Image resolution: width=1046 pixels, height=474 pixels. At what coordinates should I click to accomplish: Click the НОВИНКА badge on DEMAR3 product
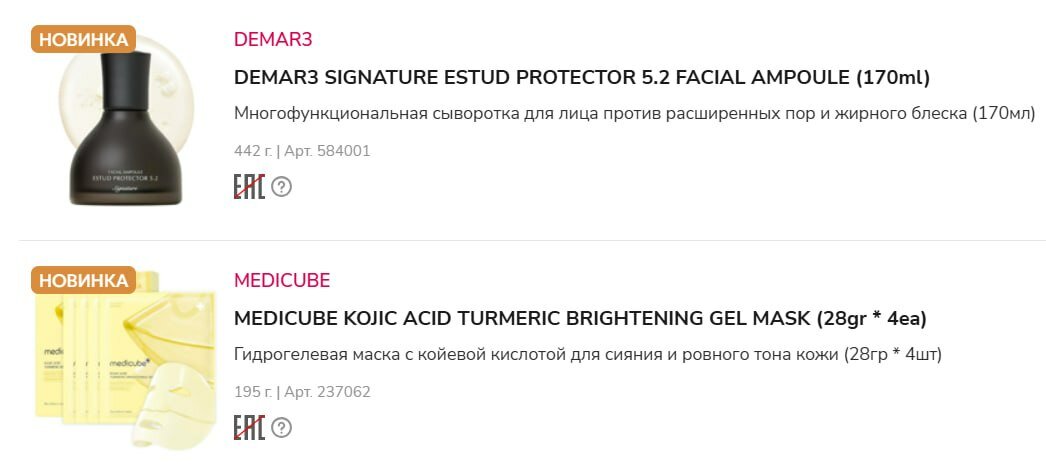84,40
